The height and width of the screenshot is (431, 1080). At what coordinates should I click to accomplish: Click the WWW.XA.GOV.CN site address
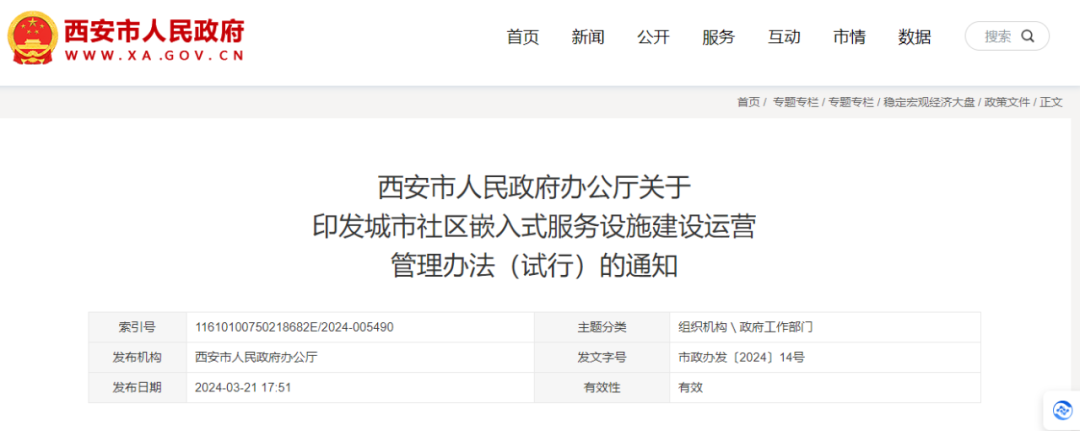(x=154, y=57)
